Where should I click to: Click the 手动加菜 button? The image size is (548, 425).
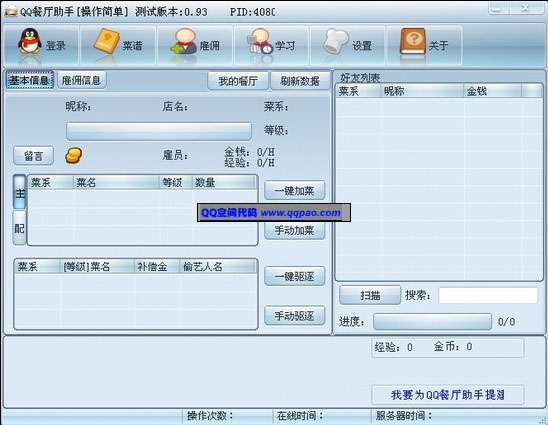tap(295, 230)
